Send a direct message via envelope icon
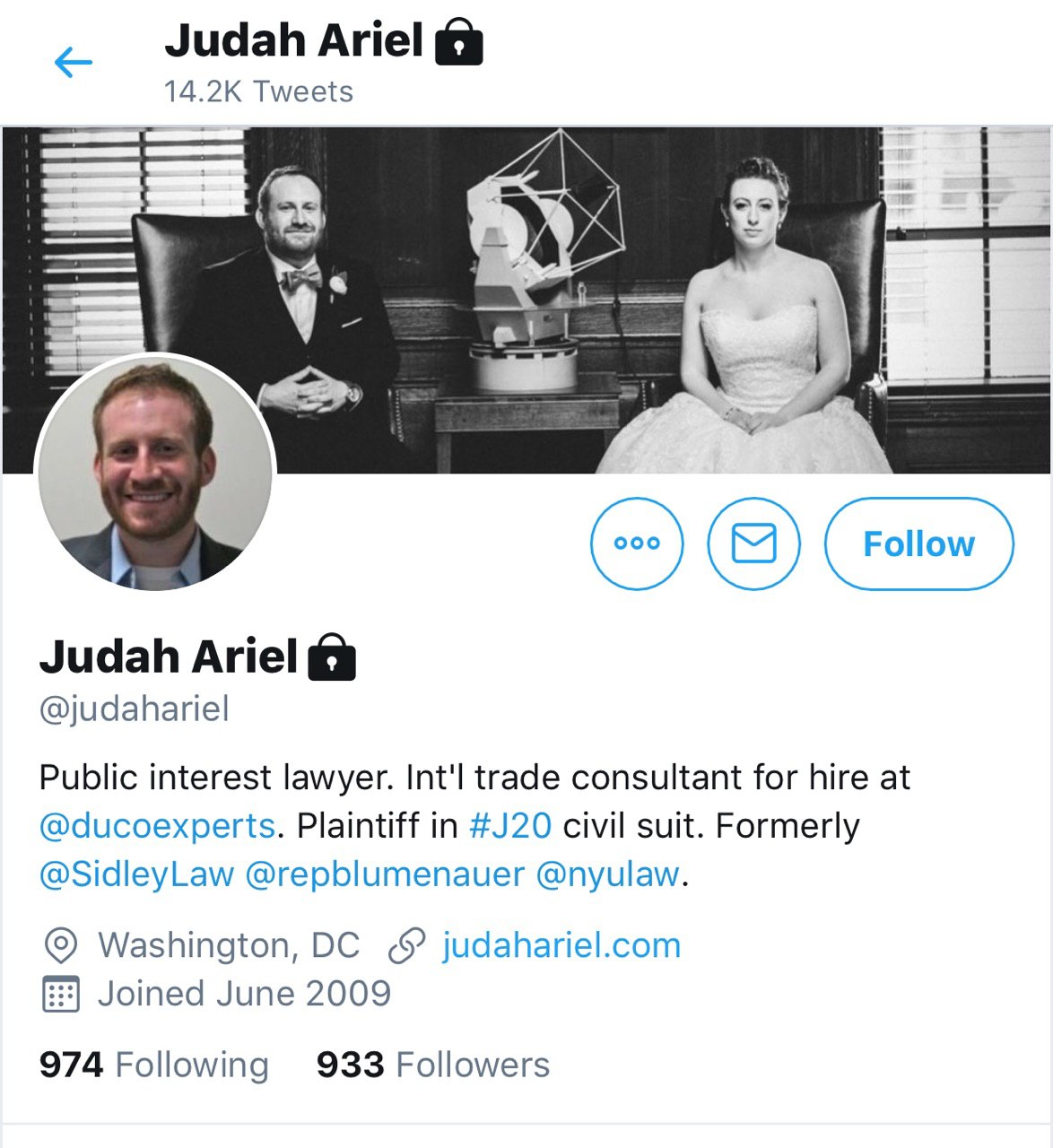This screenshot has height=1148, width=1053. tap(753, 544)
